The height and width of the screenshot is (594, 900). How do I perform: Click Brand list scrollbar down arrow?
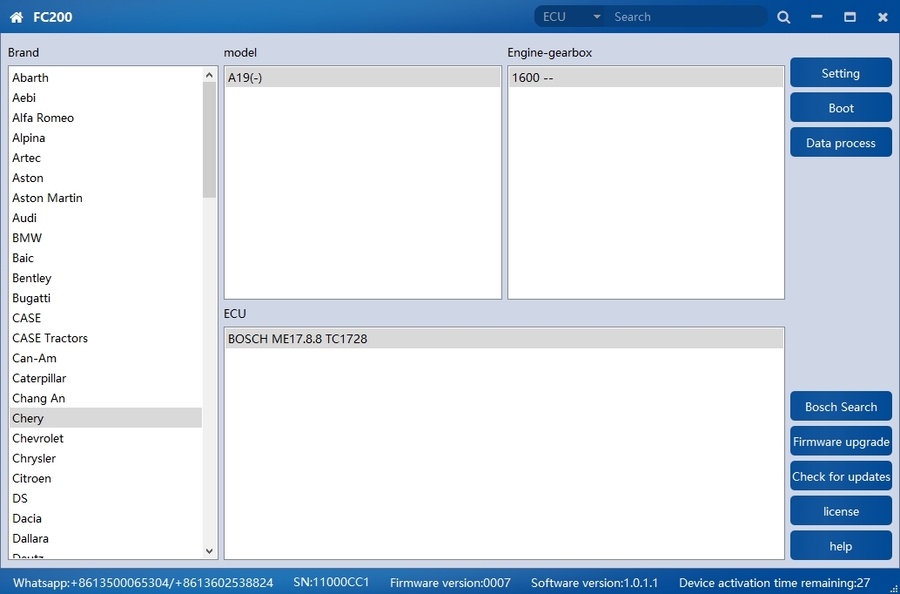(209, 550)
